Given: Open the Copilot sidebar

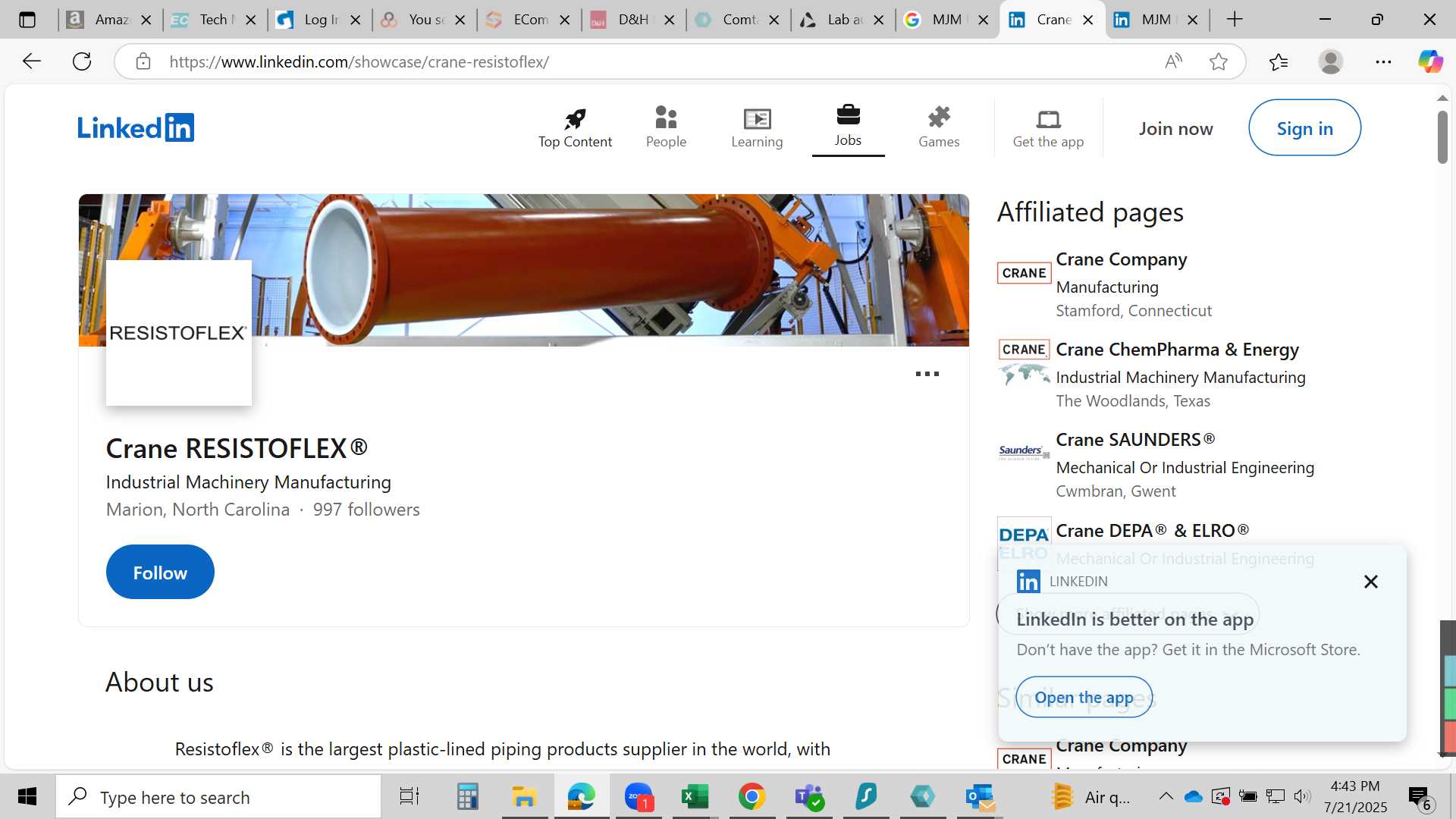Looking at the screenshot, I should pyautogui.click(x=1430, y=61).
